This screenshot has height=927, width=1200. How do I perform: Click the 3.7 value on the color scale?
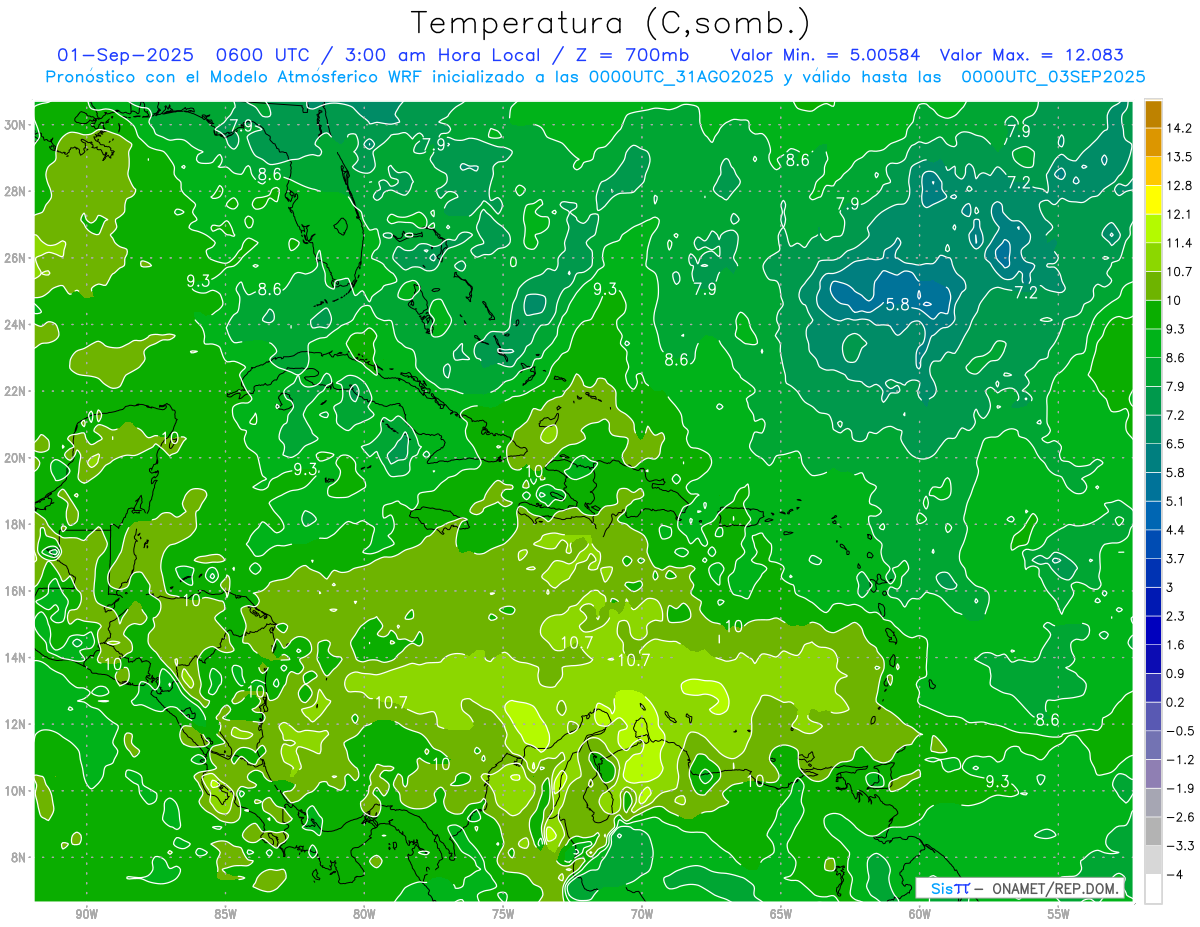1175,558
